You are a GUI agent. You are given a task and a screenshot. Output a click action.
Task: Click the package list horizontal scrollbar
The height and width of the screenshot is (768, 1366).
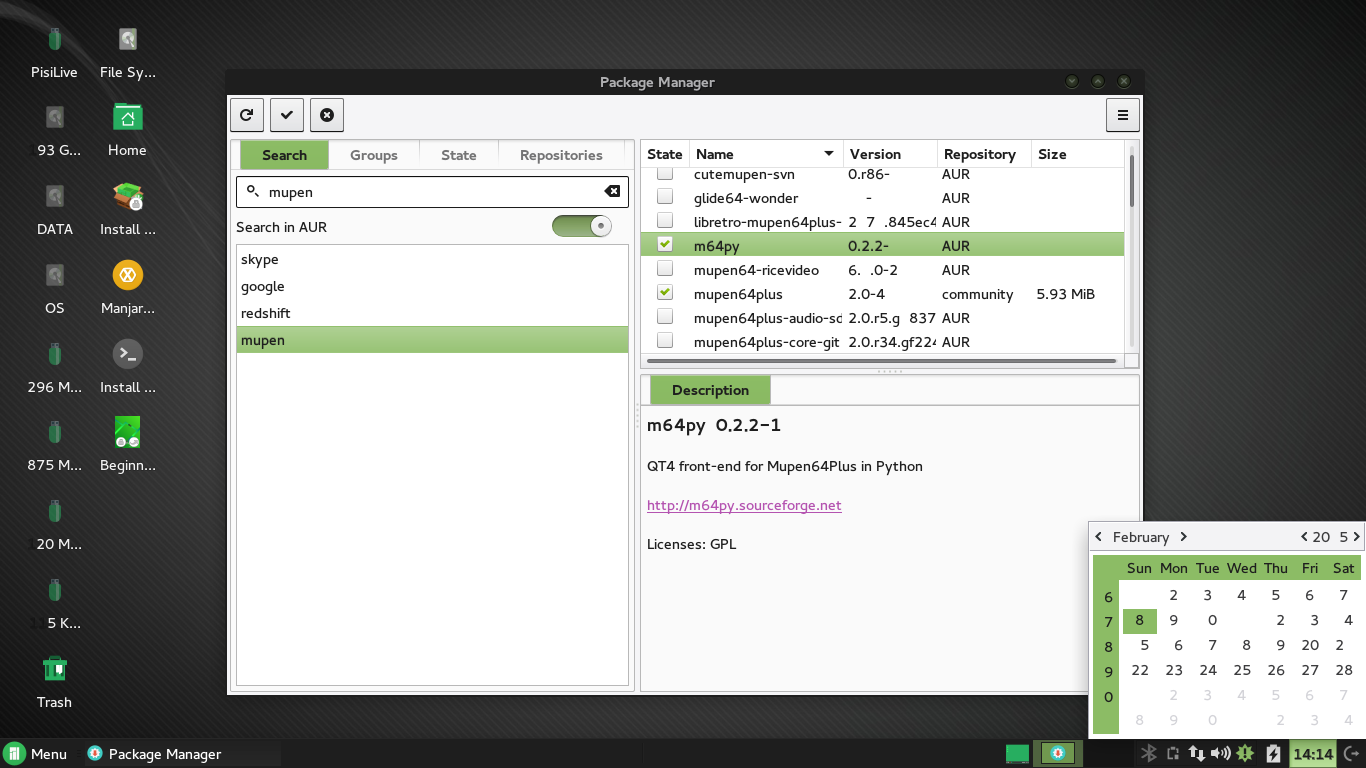(881, 360)
